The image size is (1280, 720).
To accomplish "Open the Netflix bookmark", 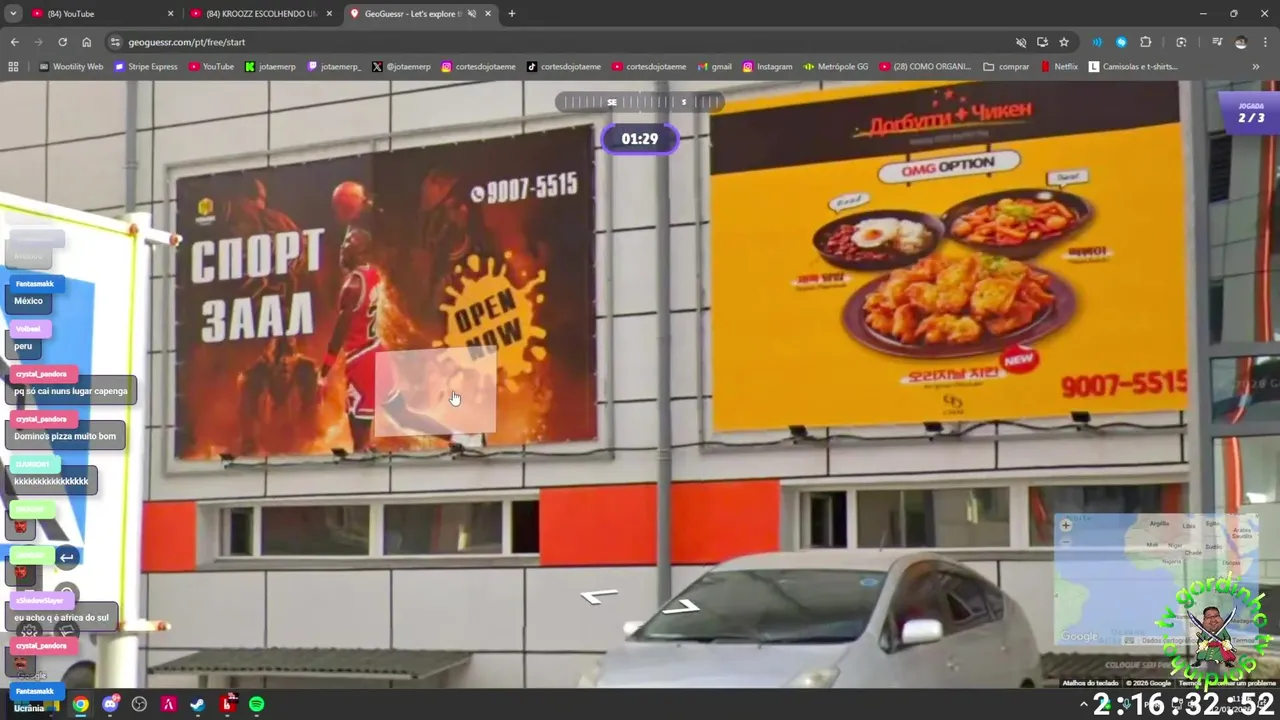I will click(1059, 67).
